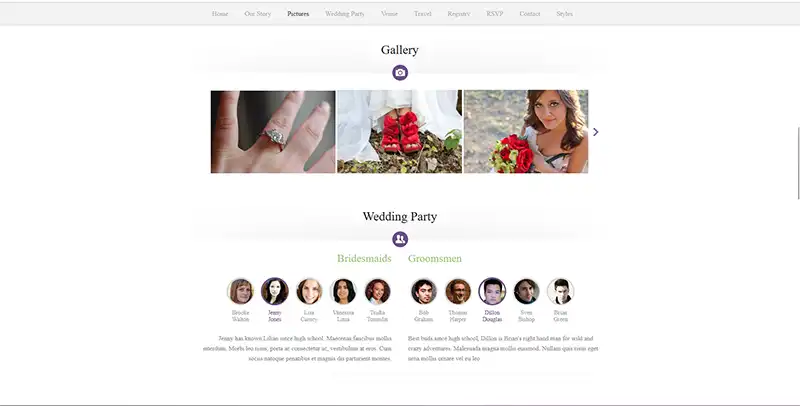Click the purple camera icon under Gallery
The width and height of the screenshot is (800, 406).
400,72
